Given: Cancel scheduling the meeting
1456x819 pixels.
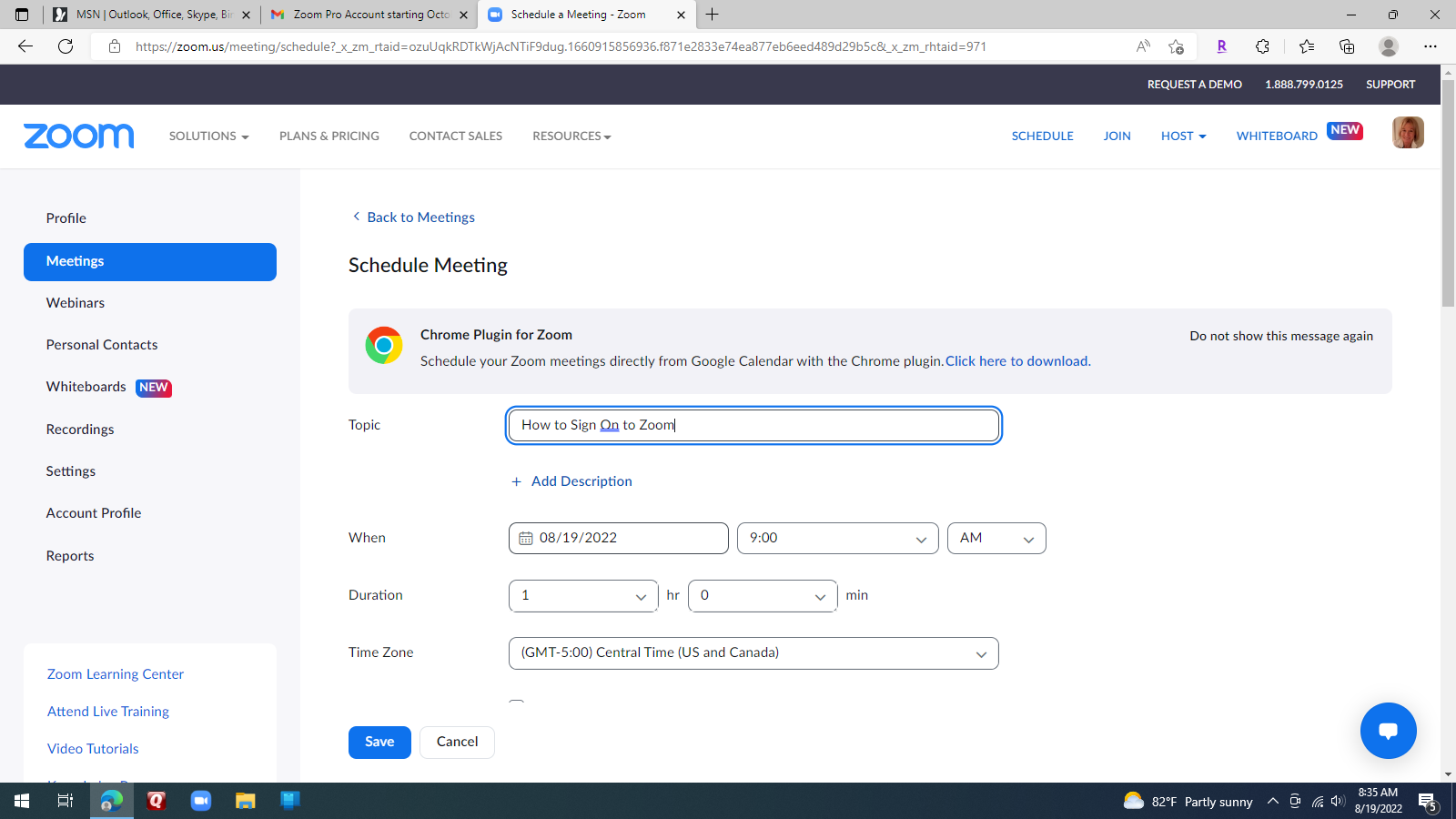Looking at the screenshot, I should pyautogui.click(x=457, y=743).
